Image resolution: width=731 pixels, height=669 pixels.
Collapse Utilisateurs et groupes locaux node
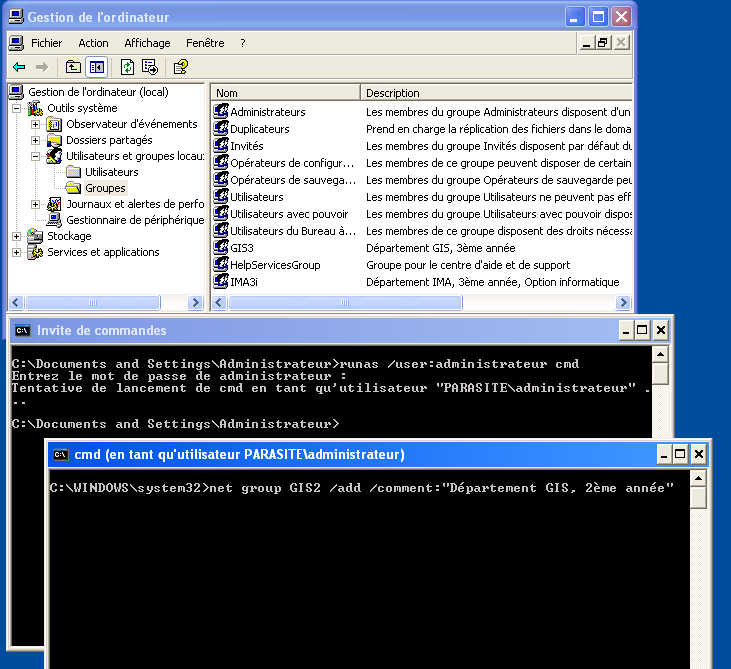click(x=35, y=156)
